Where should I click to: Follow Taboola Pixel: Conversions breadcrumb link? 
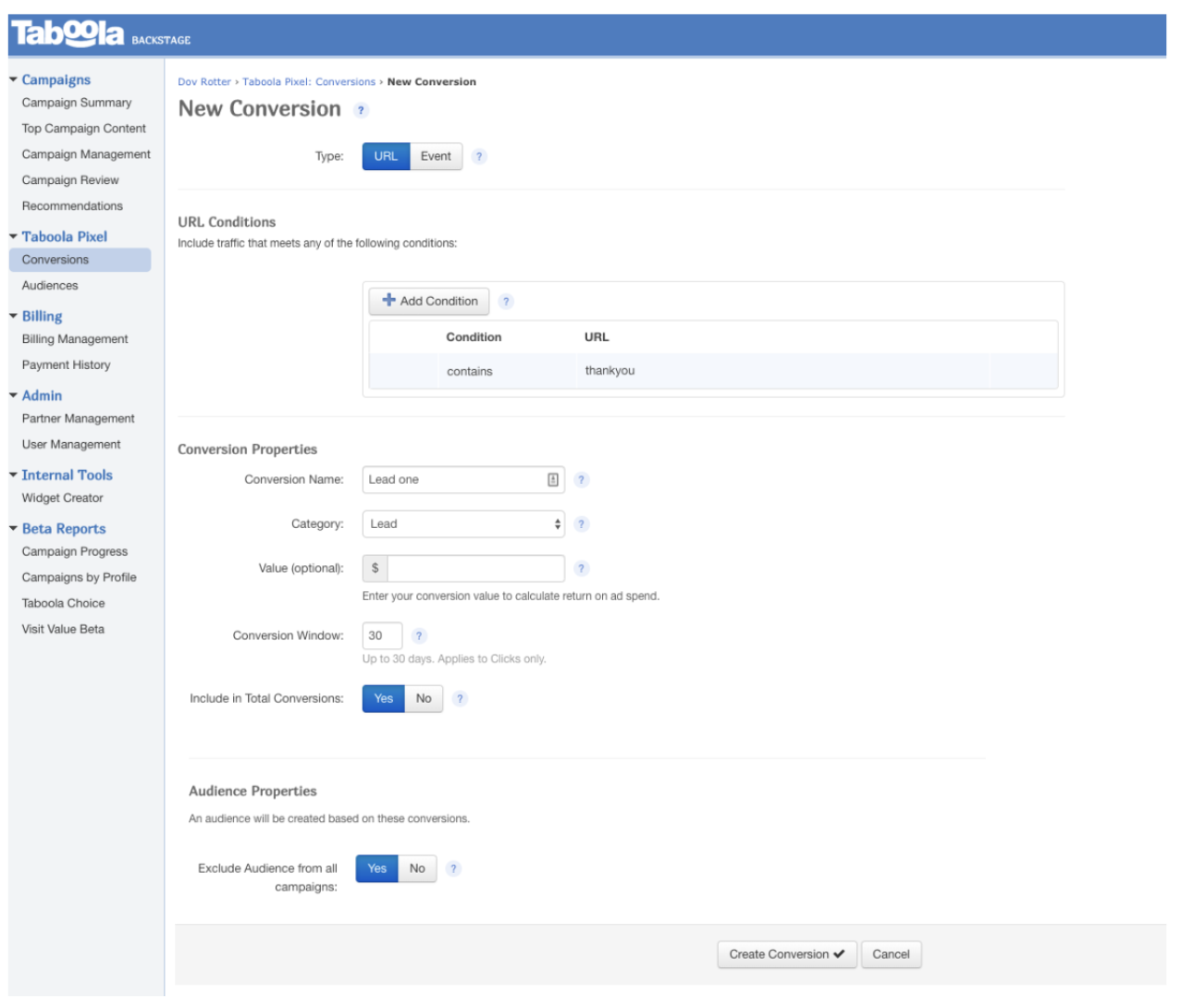point(309,82)
